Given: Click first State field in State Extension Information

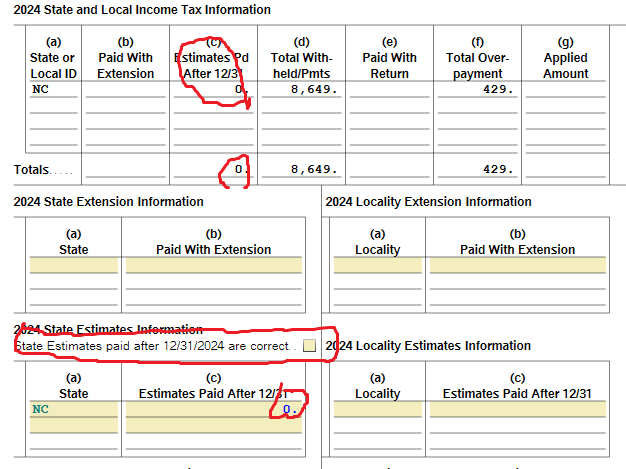Looking at the screenshot, I should (x=73, y=266).
